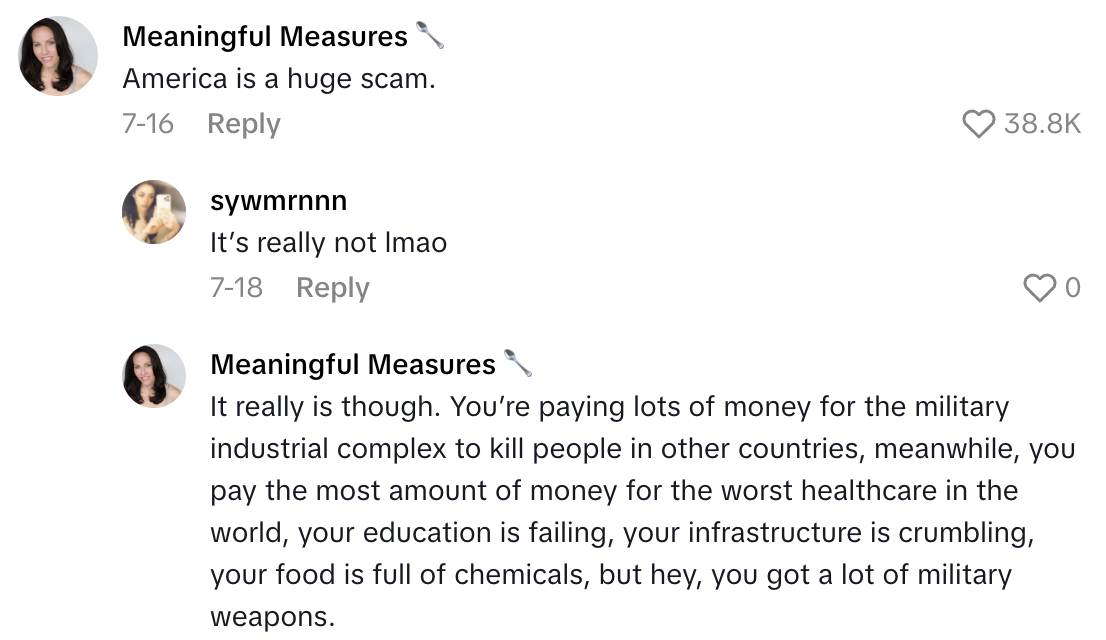Open sywmrnnn's profile picture
This screenshot has height=640, width=1106.
click(x=154, y=212)
